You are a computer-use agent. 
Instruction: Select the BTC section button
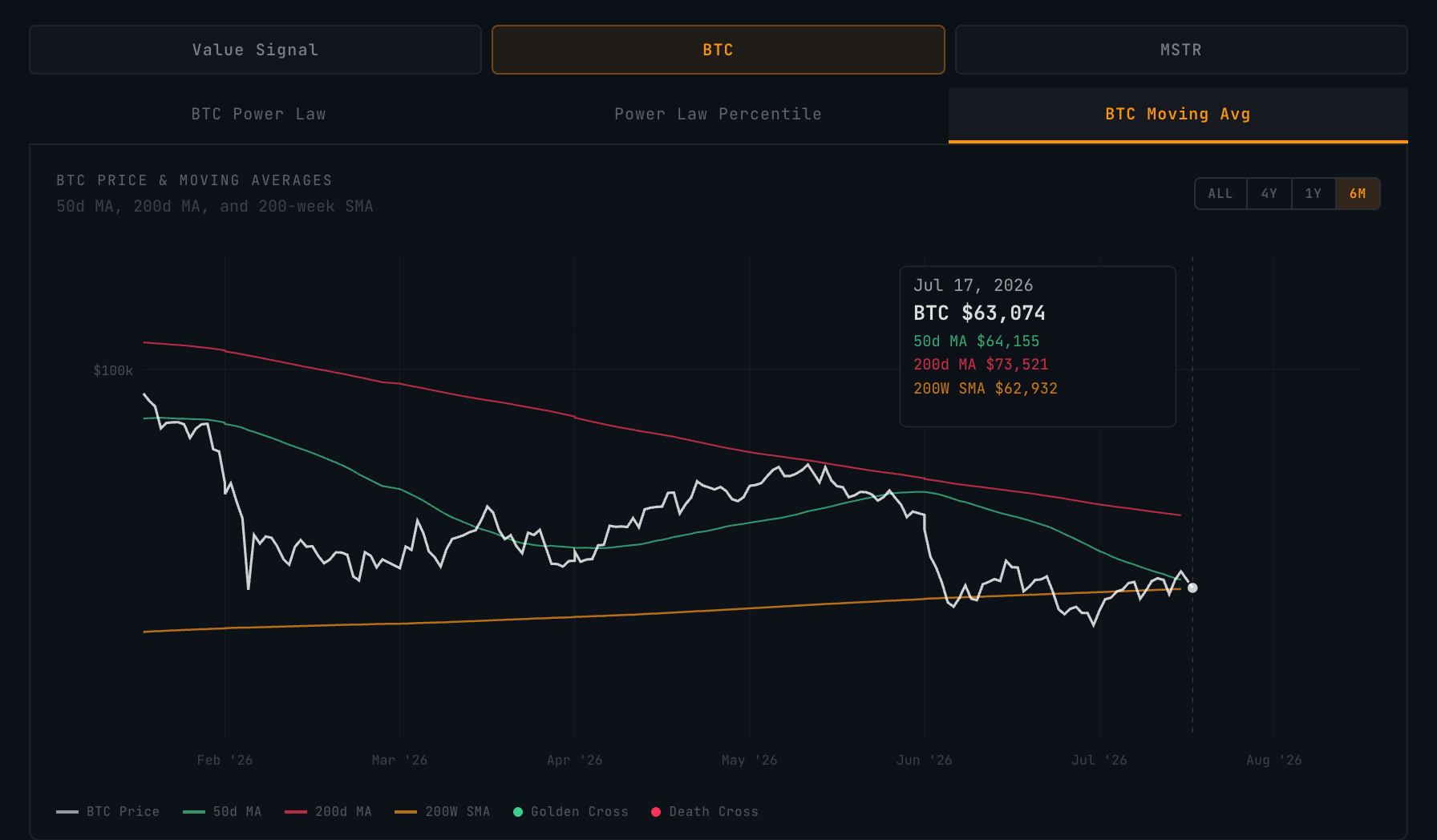click(718, 50)
